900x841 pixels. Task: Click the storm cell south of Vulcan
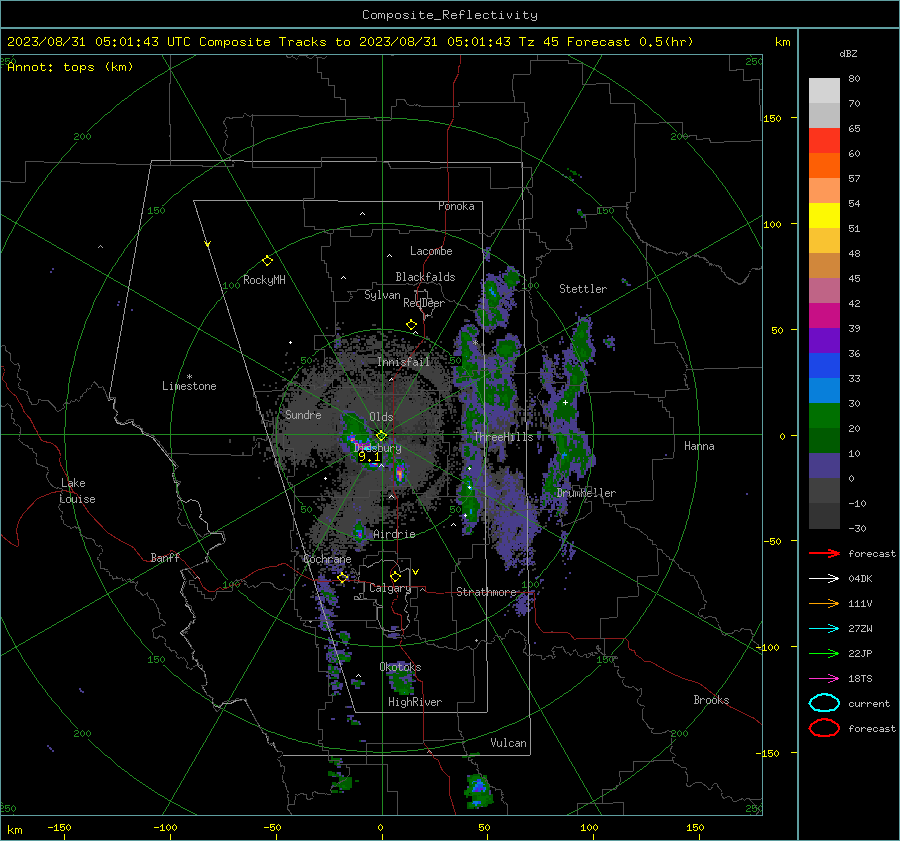478,791
